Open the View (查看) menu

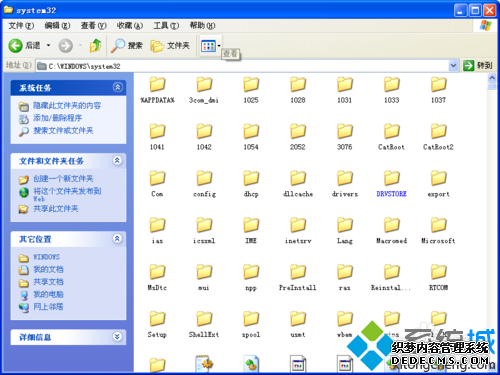[93, 26]
